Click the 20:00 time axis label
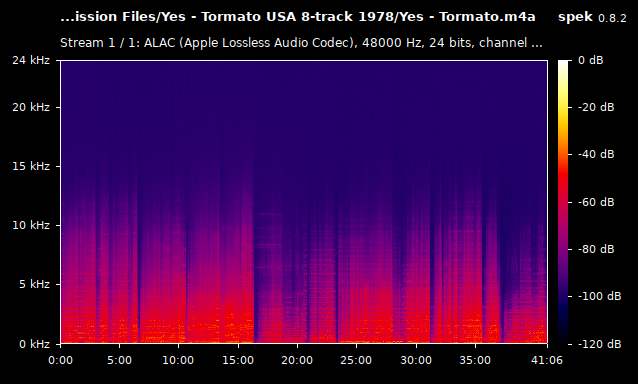 (297, 360)
